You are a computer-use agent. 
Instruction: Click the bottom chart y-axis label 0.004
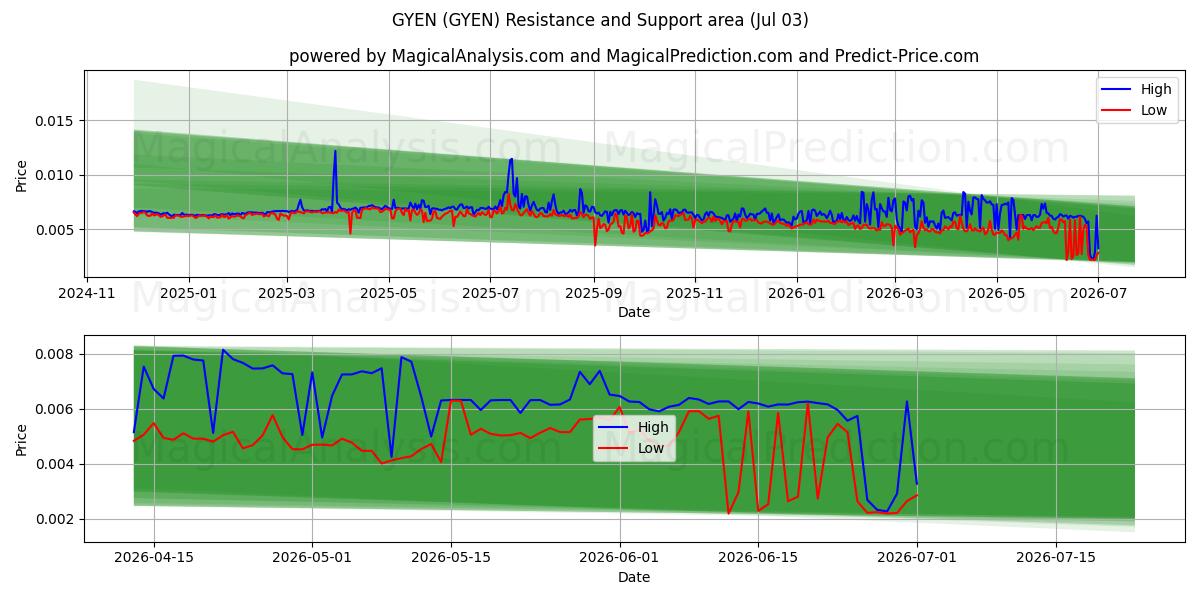56,464
